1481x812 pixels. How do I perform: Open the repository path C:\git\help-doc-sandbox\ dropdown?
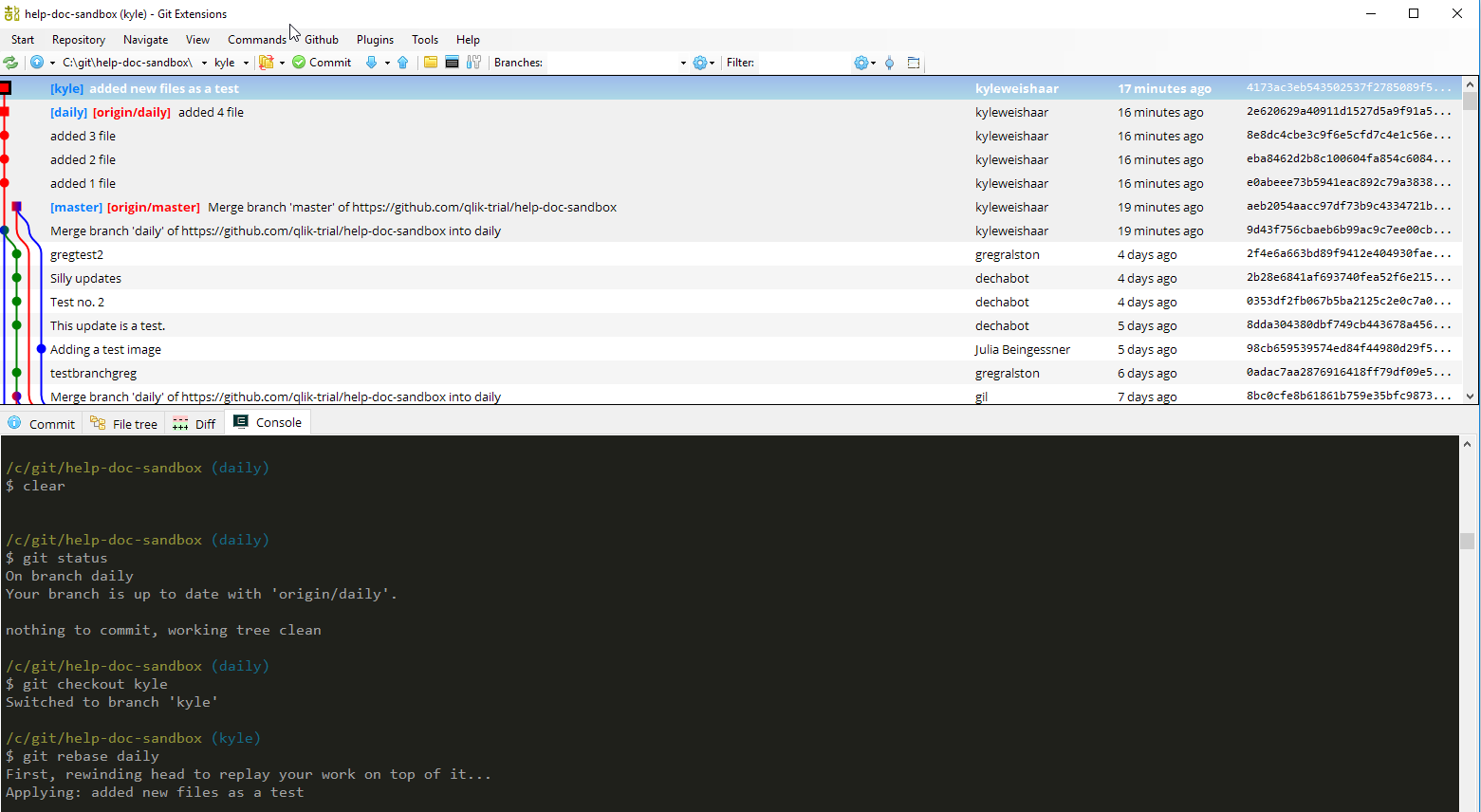point(204,63)
